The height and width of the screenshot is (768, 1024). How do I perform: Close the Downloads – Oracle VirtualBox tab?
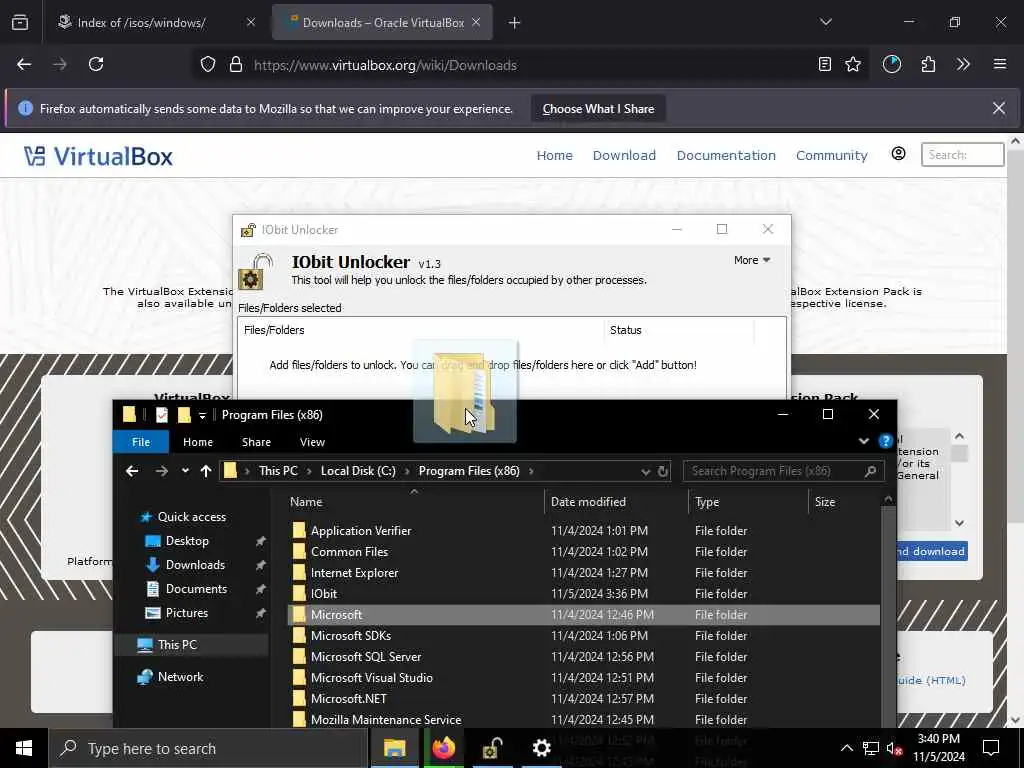[x=476, y=22]
